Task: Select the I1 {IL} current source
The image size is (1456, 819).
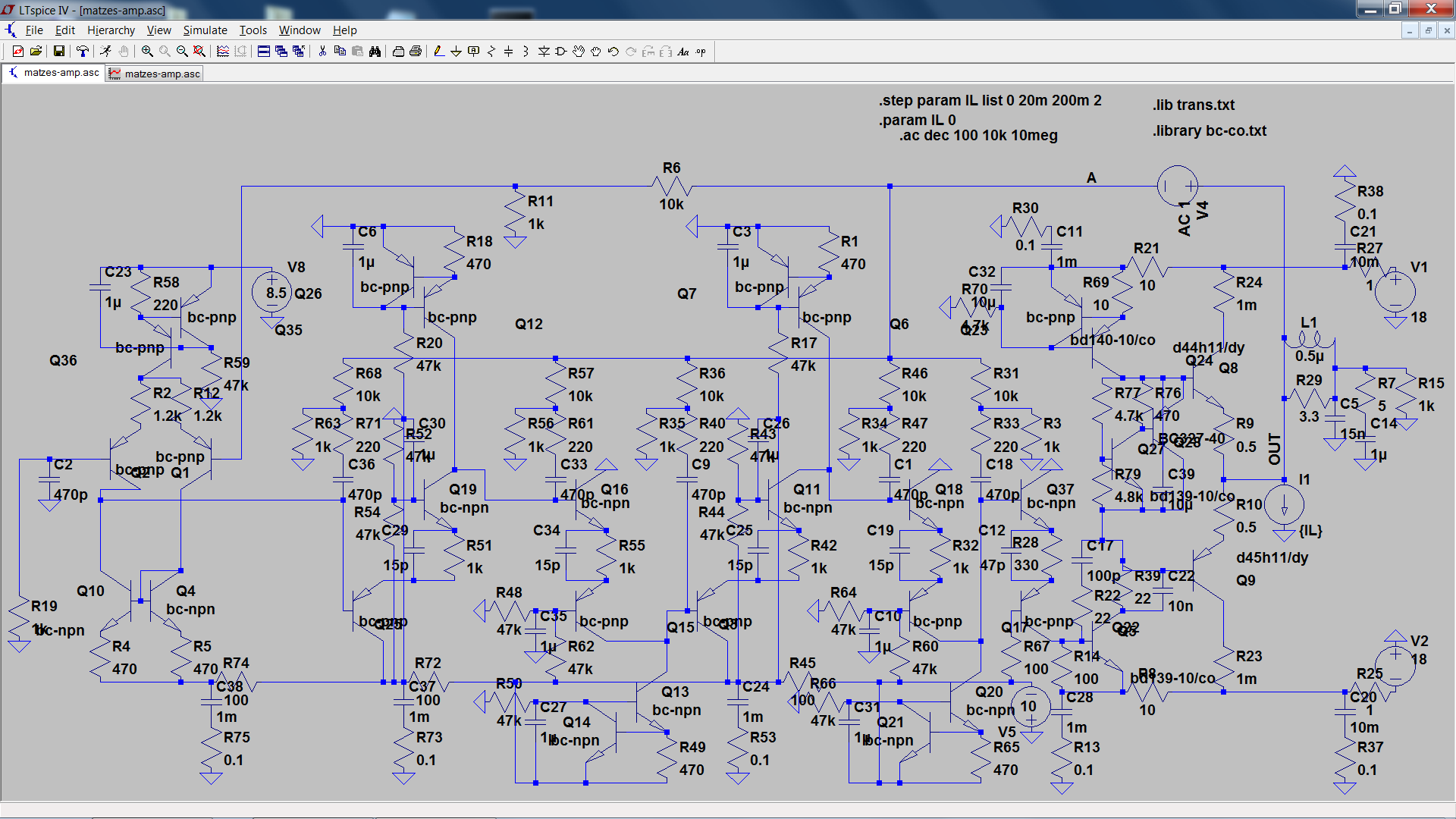Action: click(1284, 504)
